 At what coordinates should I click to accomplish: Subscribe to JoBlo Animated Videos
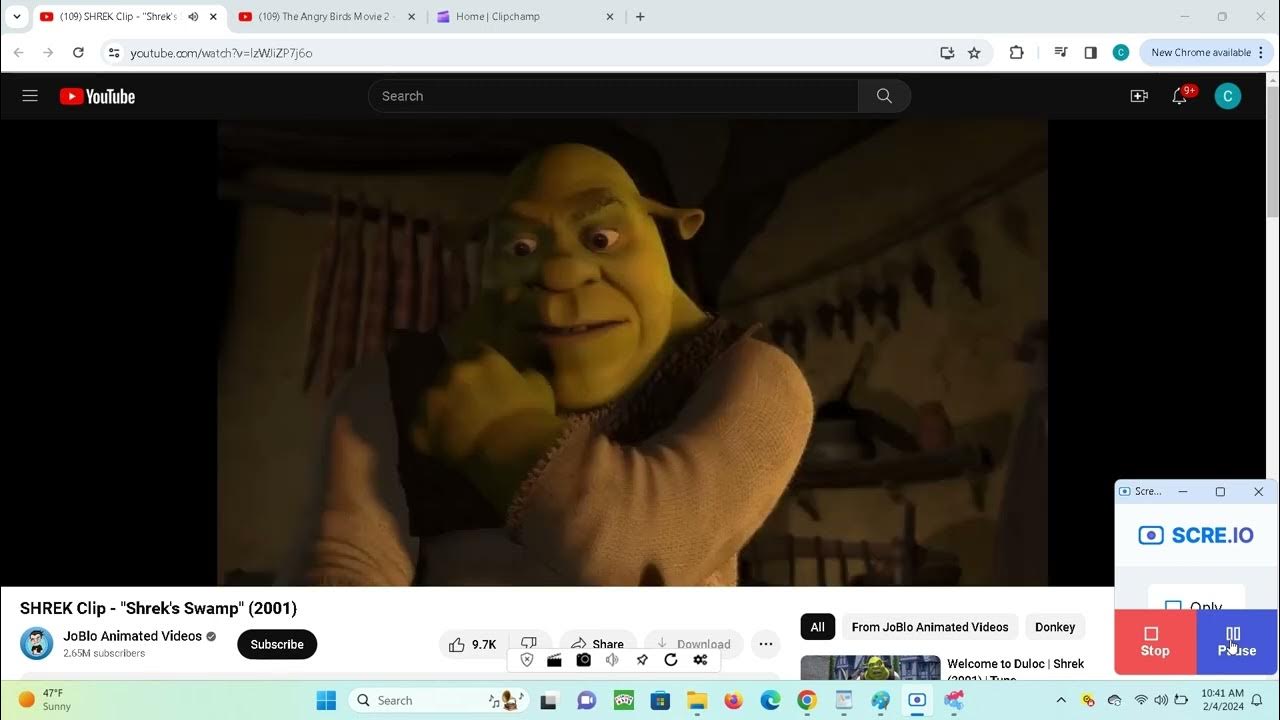[277, 644]
